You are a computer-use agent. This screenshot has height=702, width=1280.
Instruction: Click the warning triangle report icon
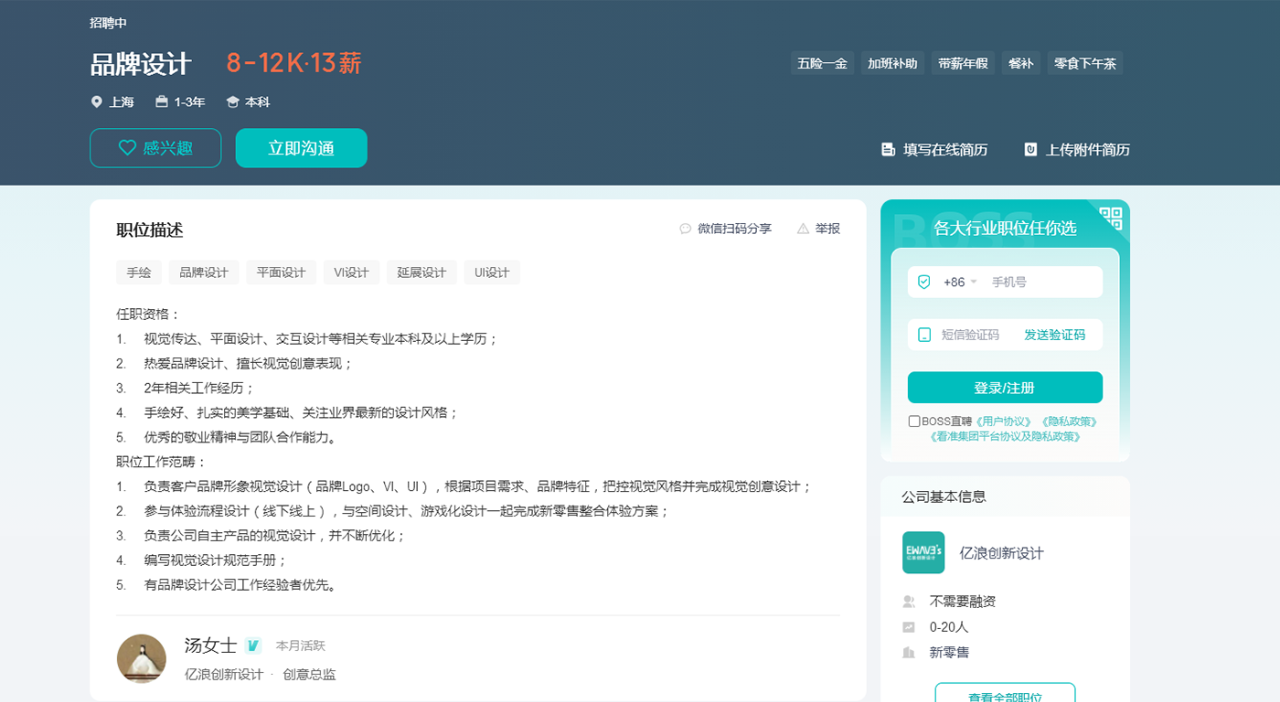[x=803, y=229]
